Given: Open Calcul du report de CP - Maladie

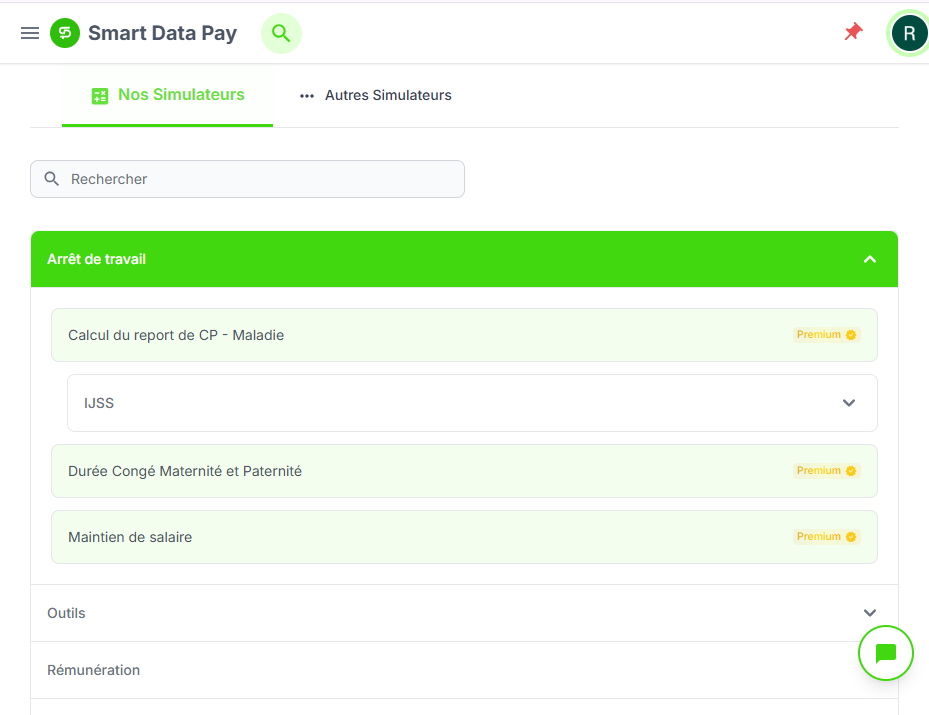Looking at the screenshot, I should pyautogui.click(x=176, y=335).
